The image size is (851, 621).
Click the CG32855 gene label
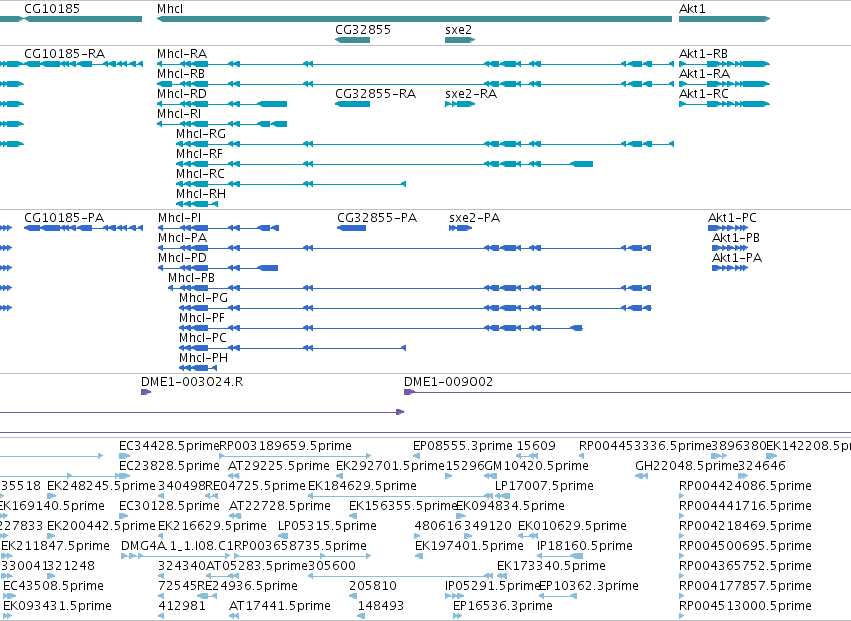coord(363,29)
